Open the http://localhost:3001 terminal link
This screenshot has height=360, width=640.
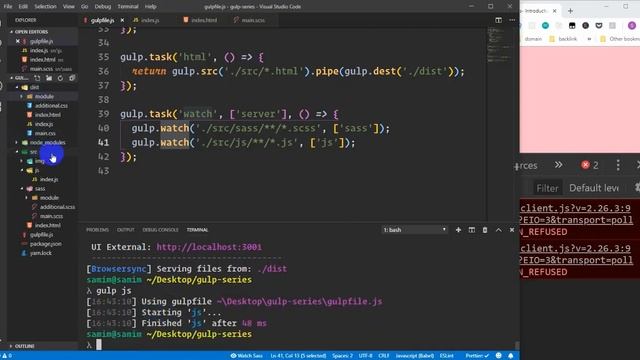tap(209, 247)
